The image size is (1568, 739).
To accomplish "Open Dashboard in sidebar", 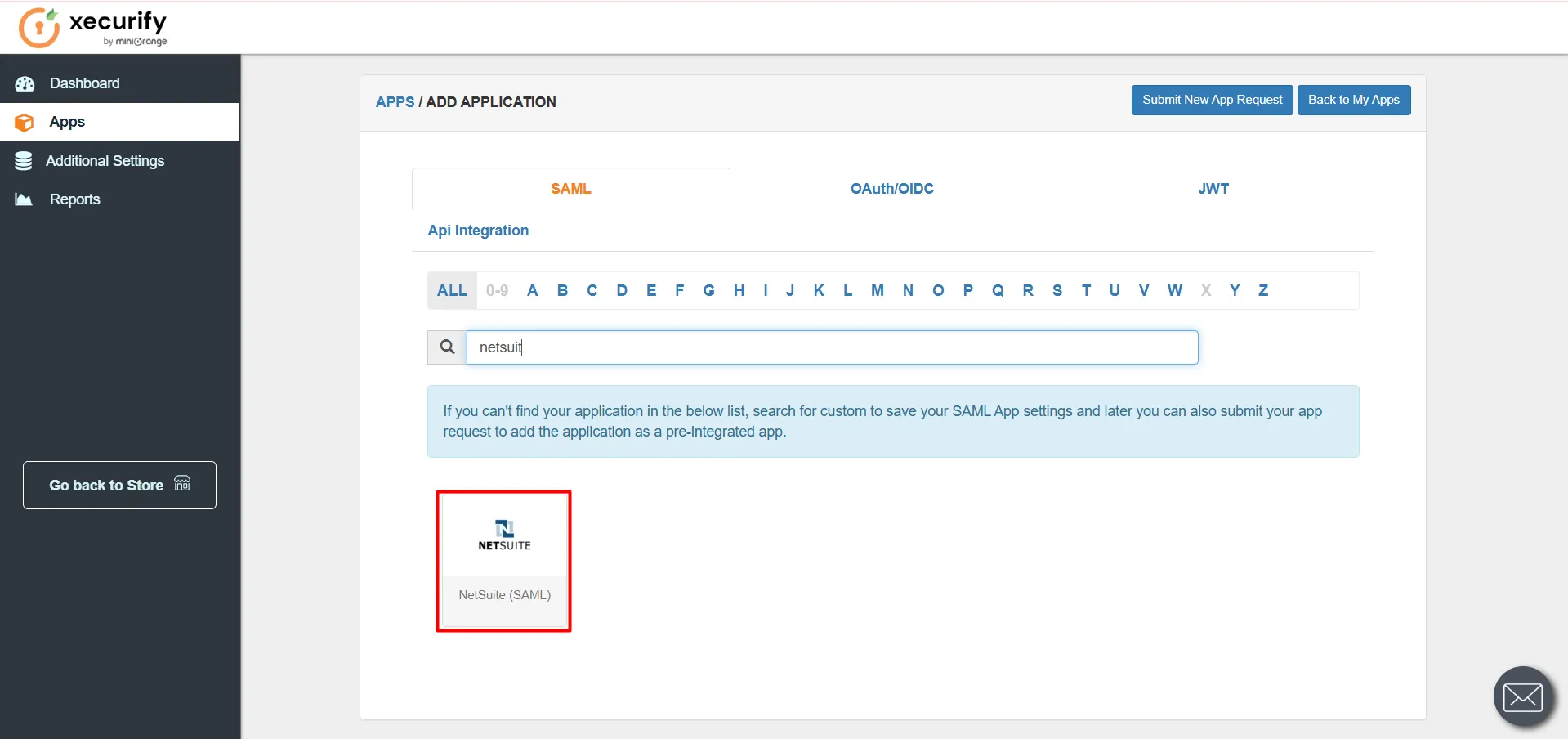I will click(x=120, y=83).
